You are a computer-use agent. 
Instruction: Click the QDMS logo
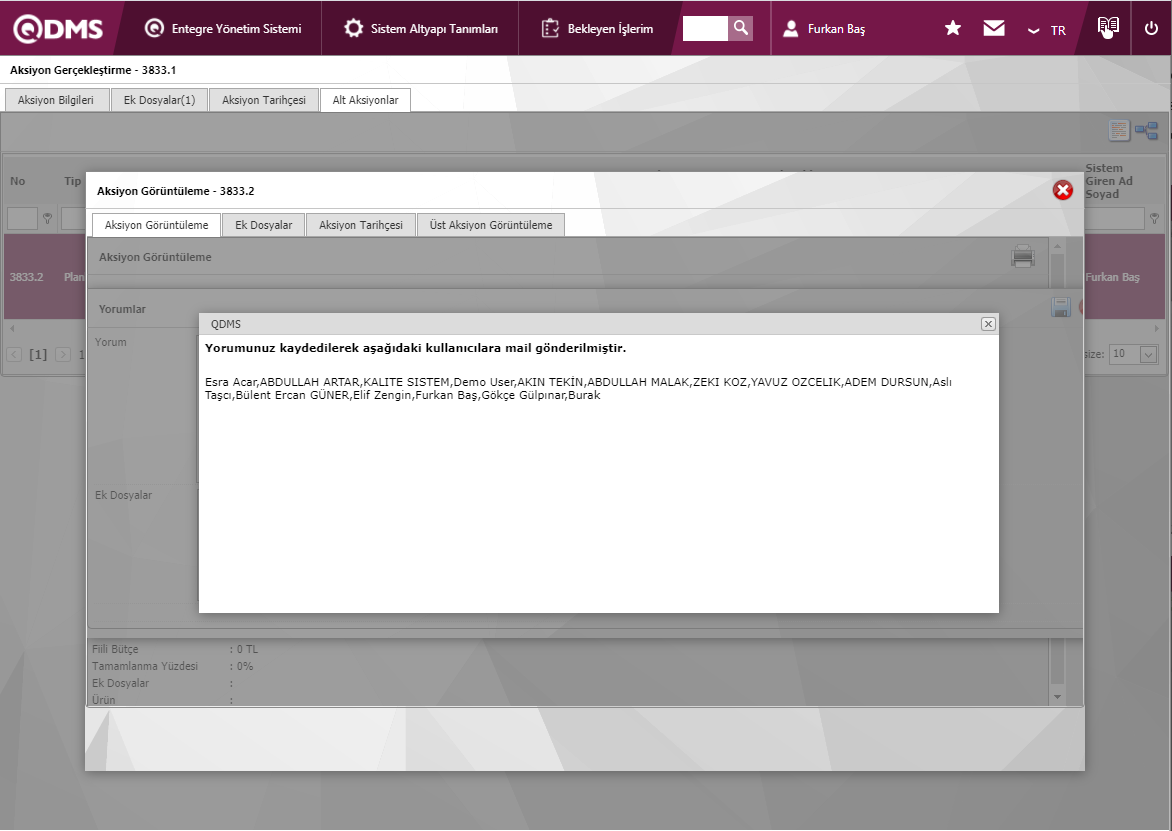(x=58, y=29)
